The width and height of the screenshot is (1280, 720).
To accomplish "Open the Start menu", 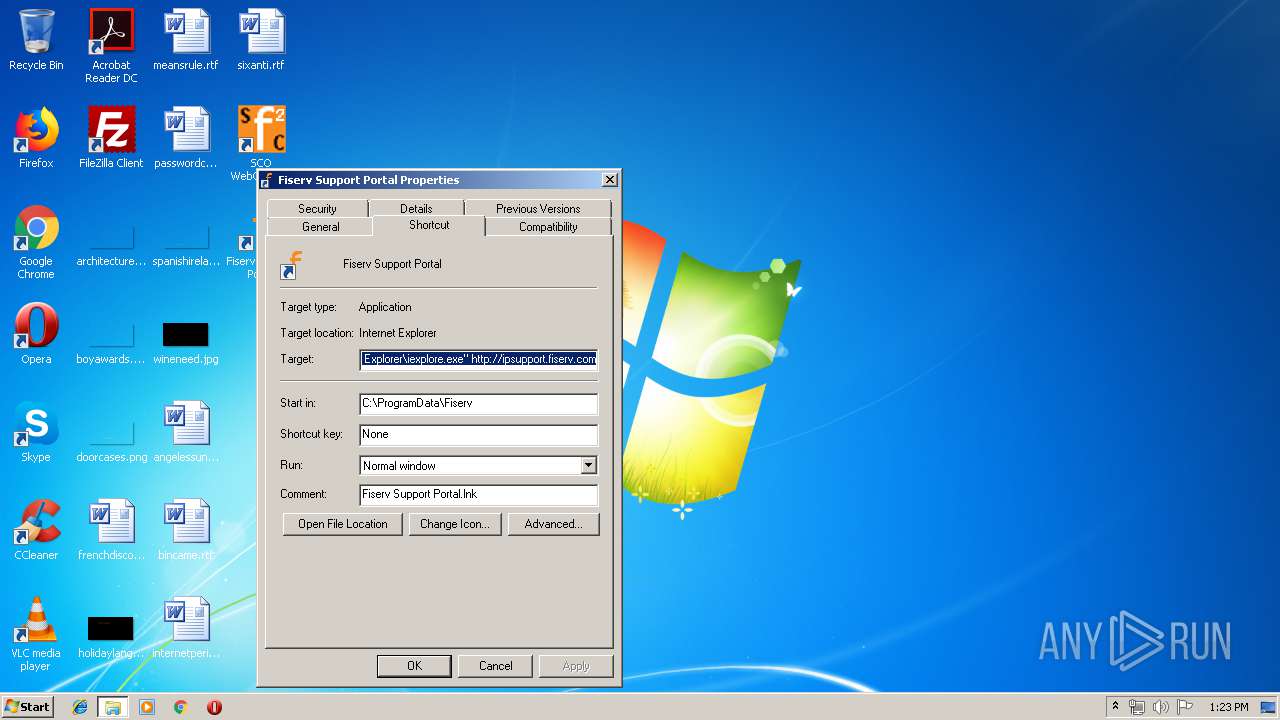I will pos(28,707).
